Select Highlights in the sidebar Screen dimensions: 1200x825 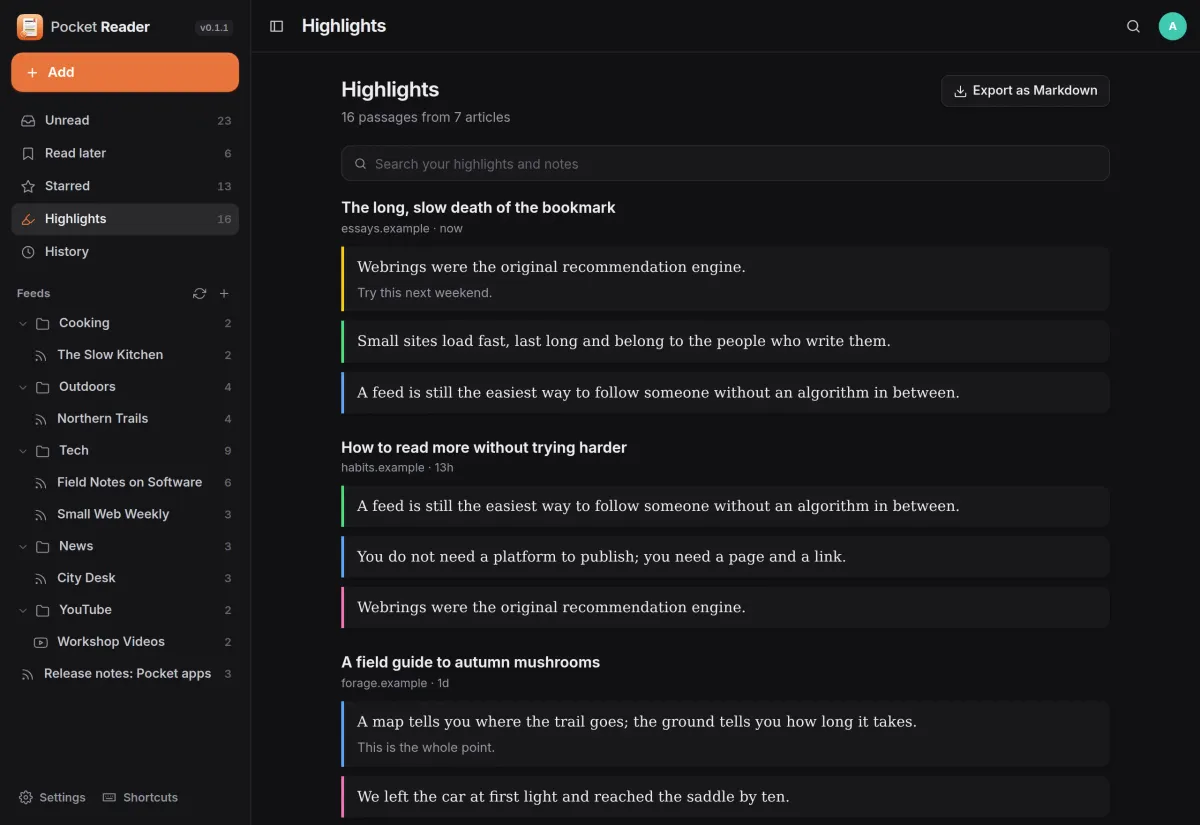point(125,219)
